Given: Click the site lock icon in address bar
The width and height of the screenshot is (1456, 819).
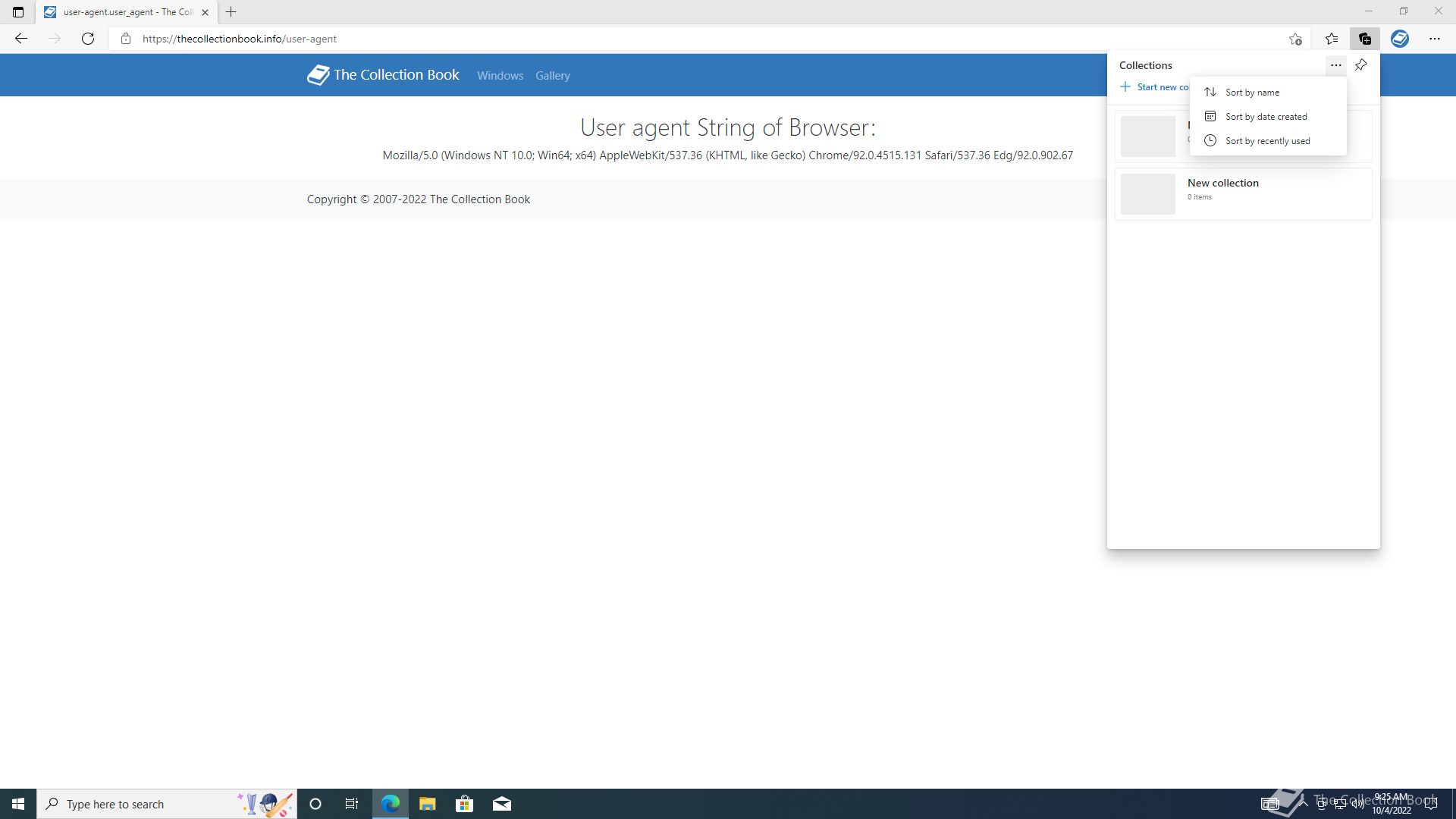Looking at the screenshot, I should (126, 39).
